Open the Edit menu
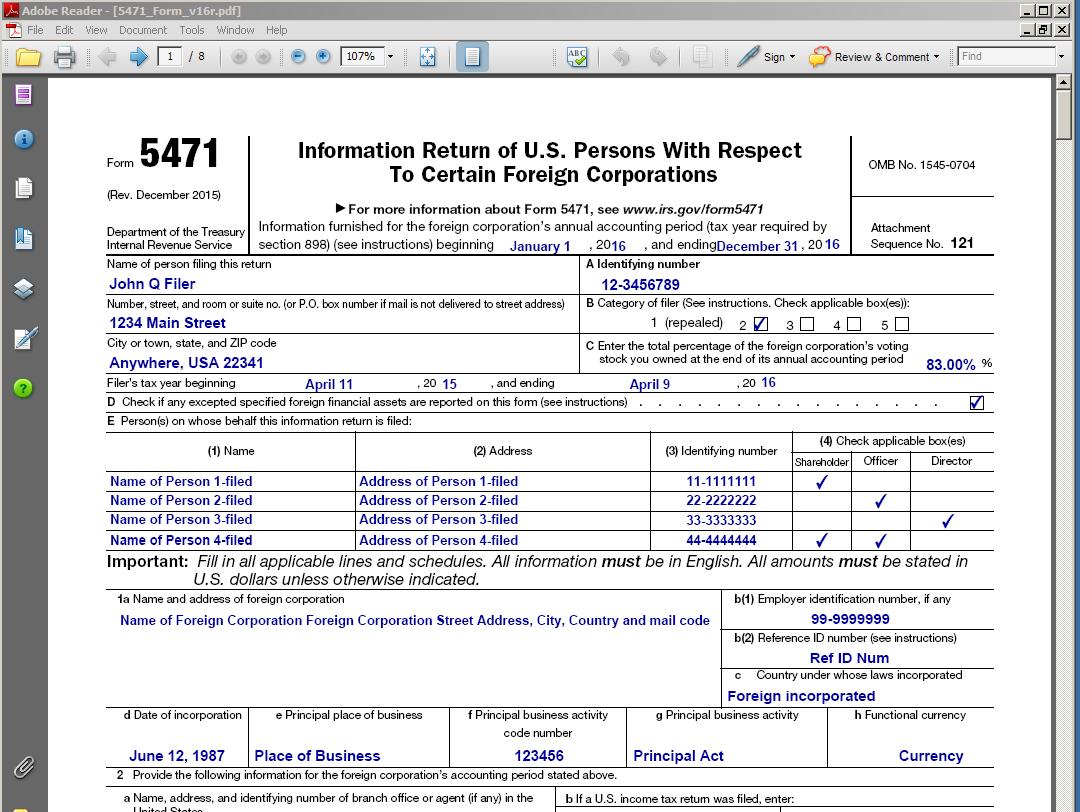The width and height of the screenshot is (1080, 812). pyautogui.click(x=64, y=30)
